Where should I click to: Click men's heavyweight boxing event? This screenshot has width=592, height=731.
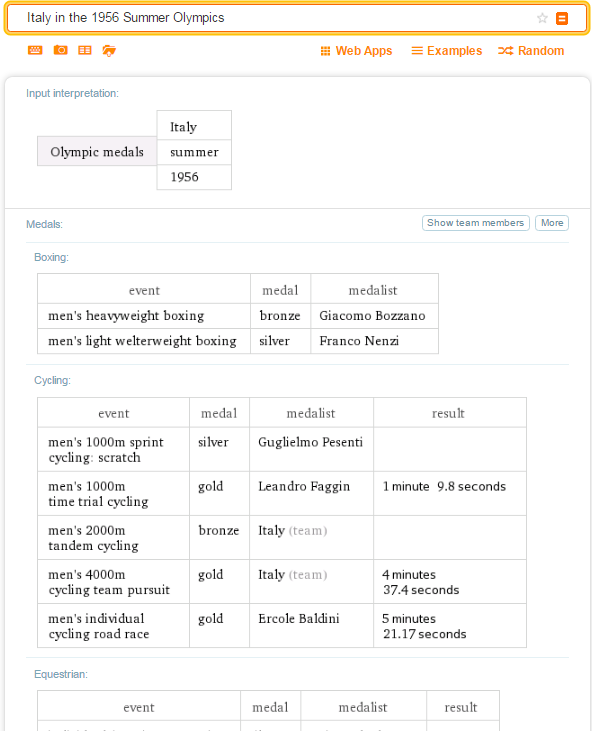click(x=126, y=316)
